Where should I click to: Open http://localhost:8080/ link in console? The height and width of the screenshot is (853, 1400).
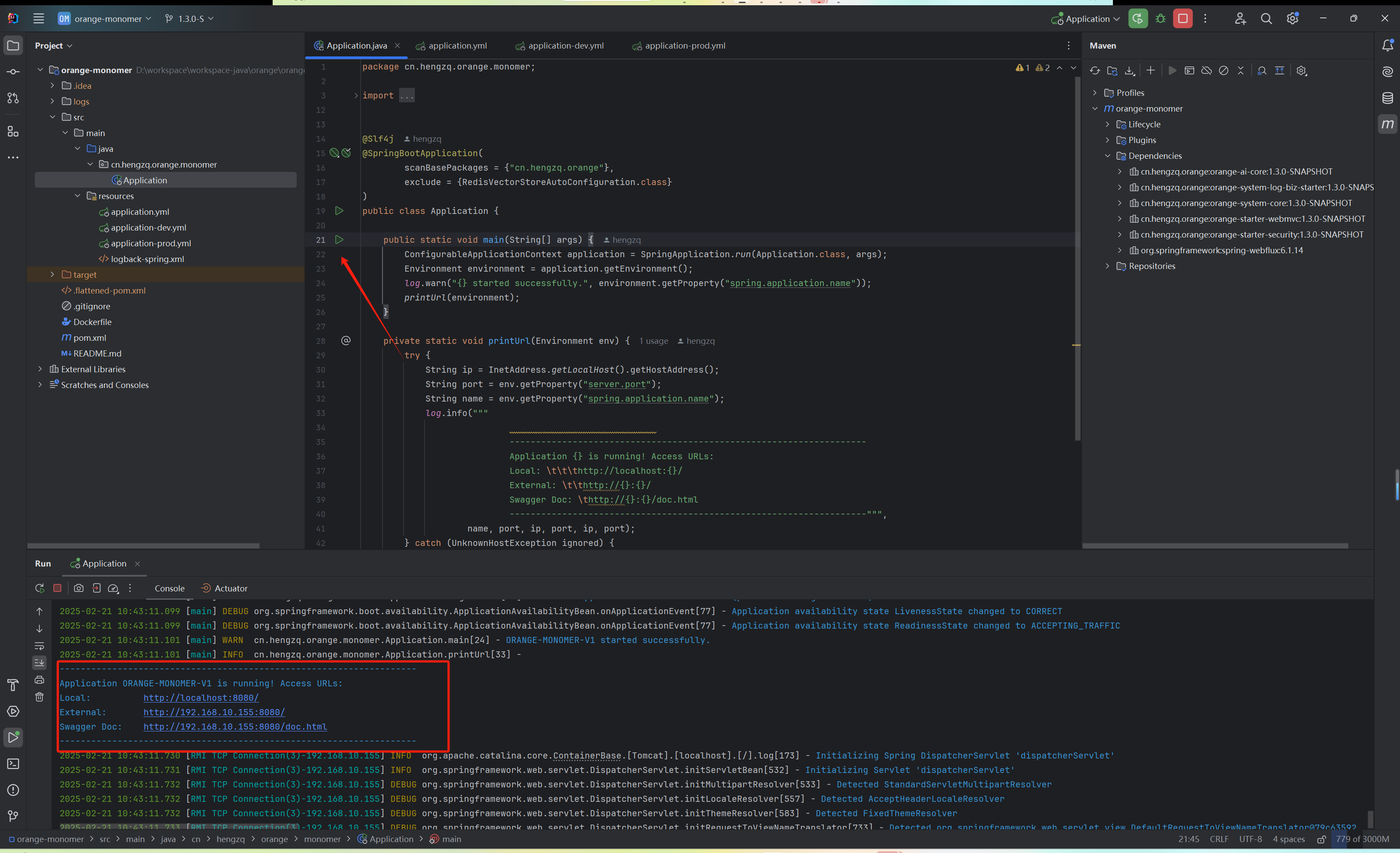pyautogui.click(x=200, y=697)
